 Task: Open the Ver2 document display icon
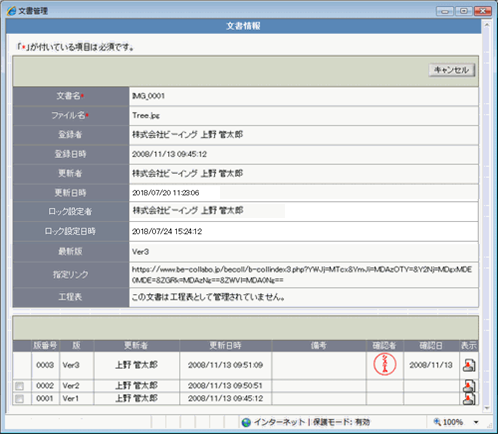469,386
